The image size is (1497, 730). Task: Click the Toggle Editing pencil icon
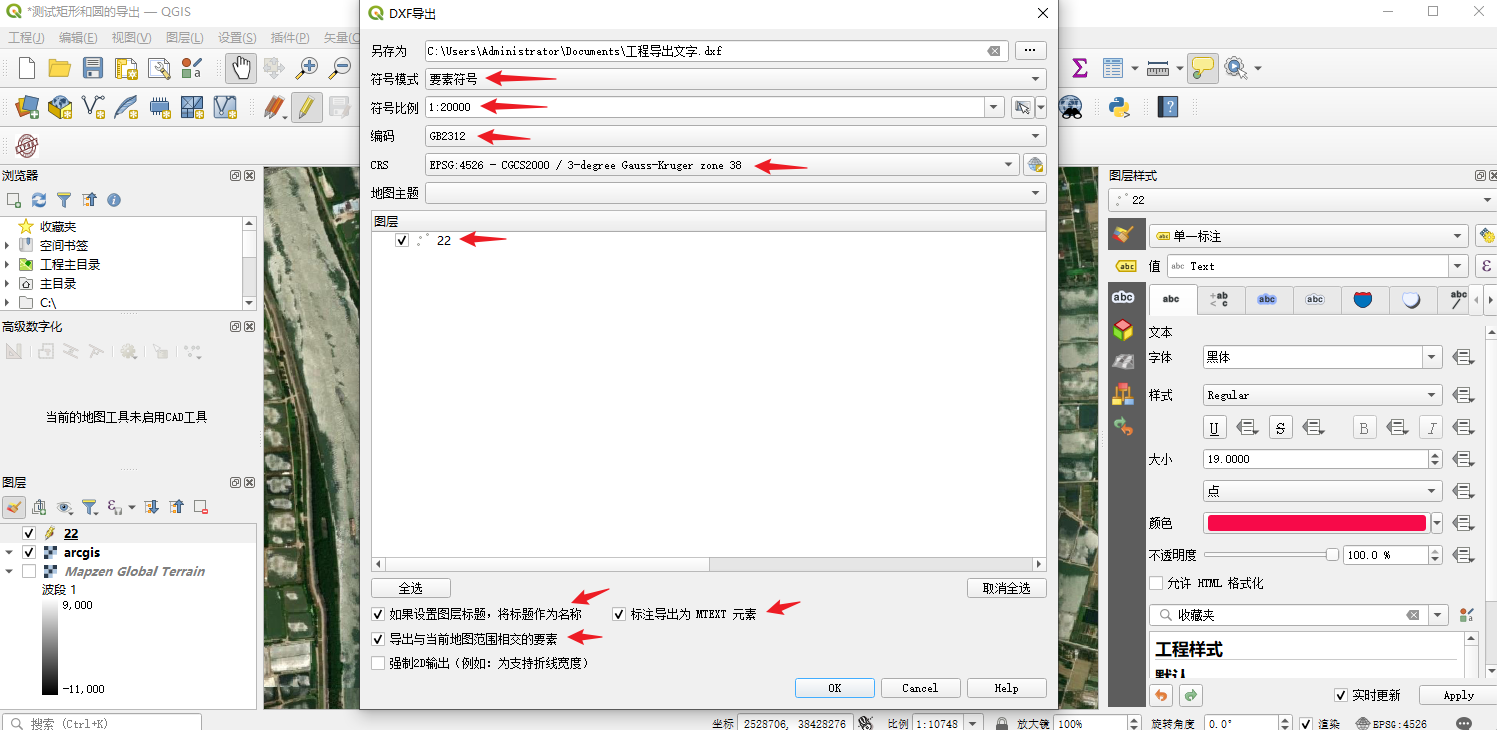(x=306, y=107)
